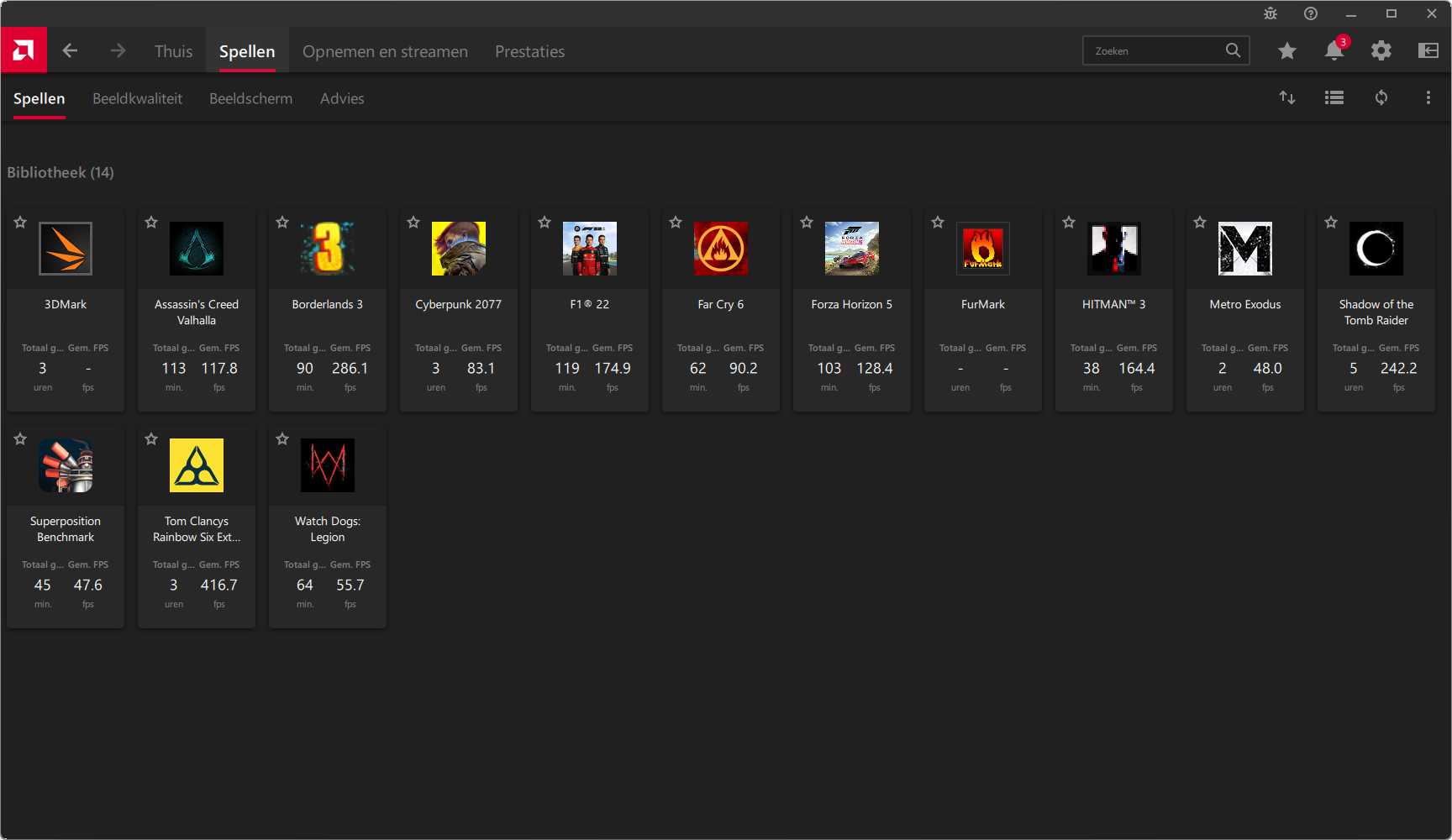The height and width of the screenshot is (840, 1452).
Task: Open Metro Exodus game thumbnail
Action: [1245, 249]
